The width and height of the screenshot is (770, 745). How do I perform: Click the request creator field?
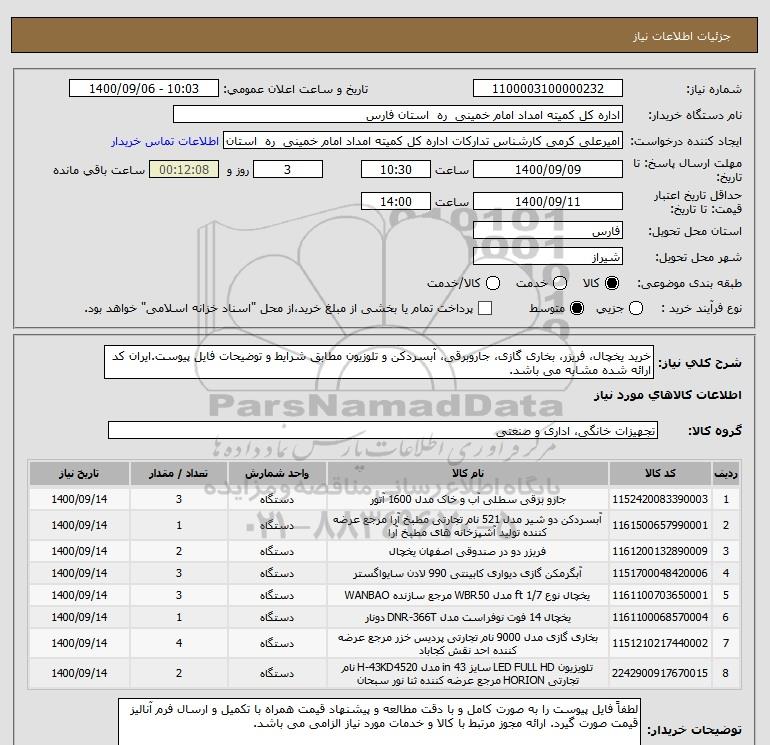tap(423, 141)
